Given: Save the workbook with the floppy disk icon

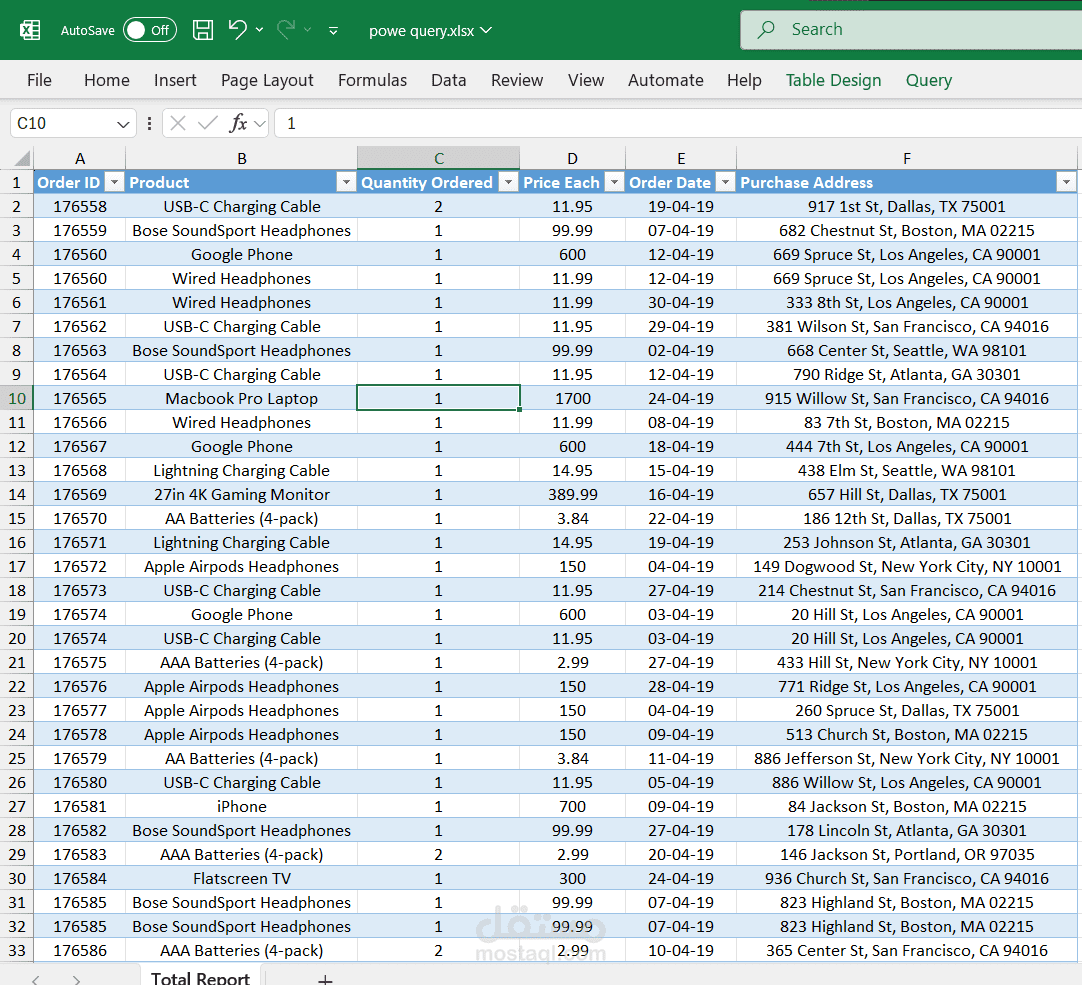Looking at the screenshot, I should (203, 30).
